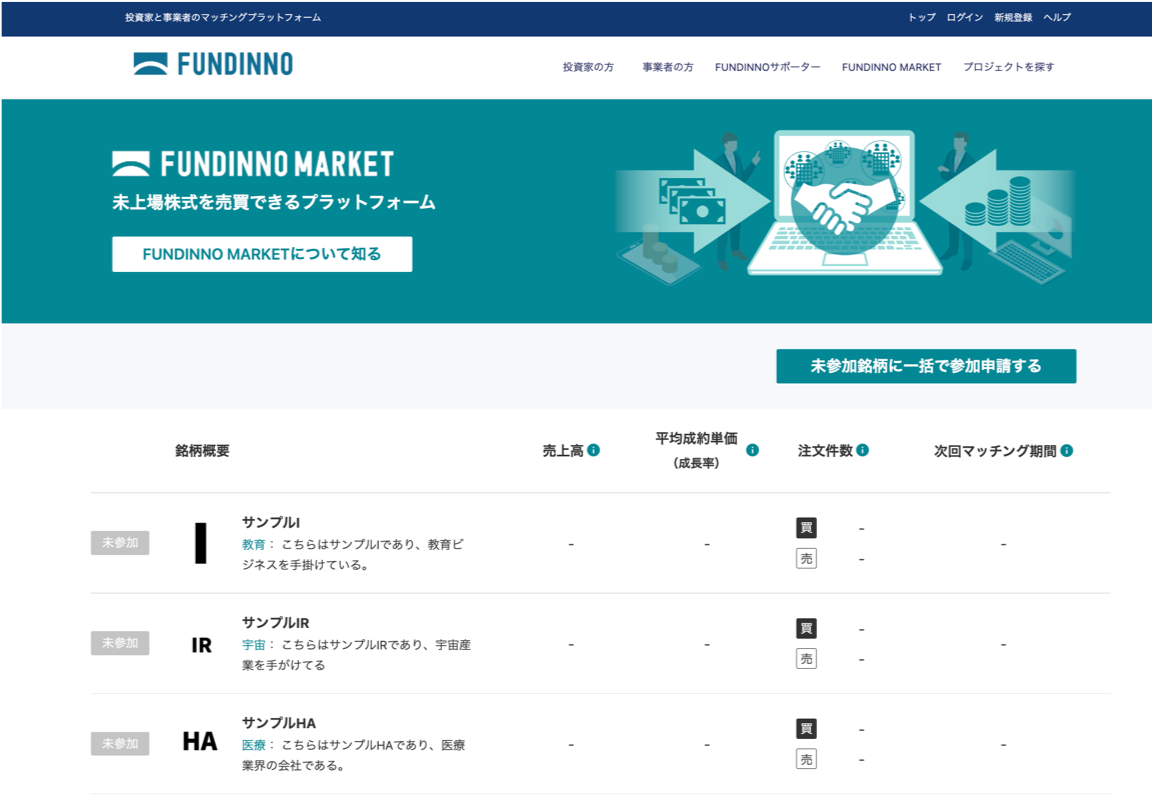The width and height of the screenshot is (1152, 810).
Task: Open the 売上高 column info tooltip
Action: [595, 450]
